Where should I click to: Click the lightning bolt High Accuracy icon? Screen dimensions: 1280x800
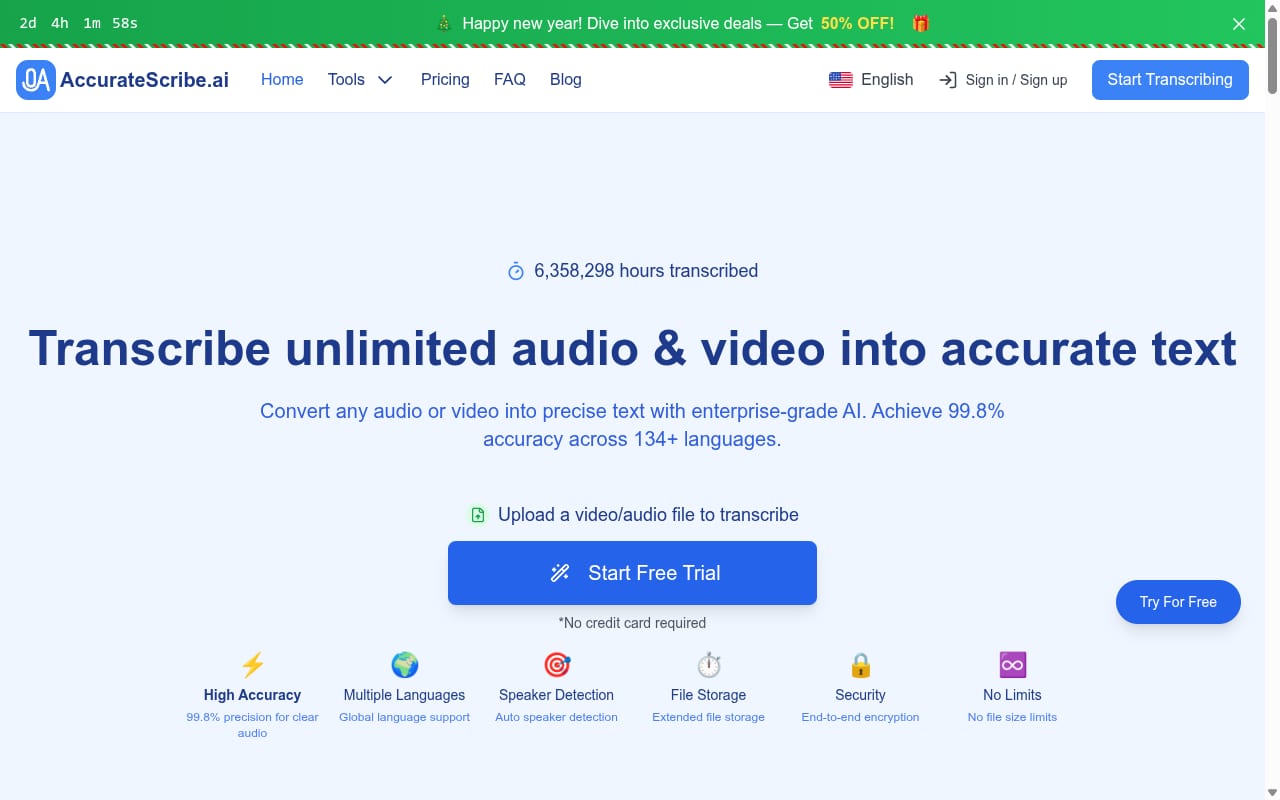coord(252,665)
